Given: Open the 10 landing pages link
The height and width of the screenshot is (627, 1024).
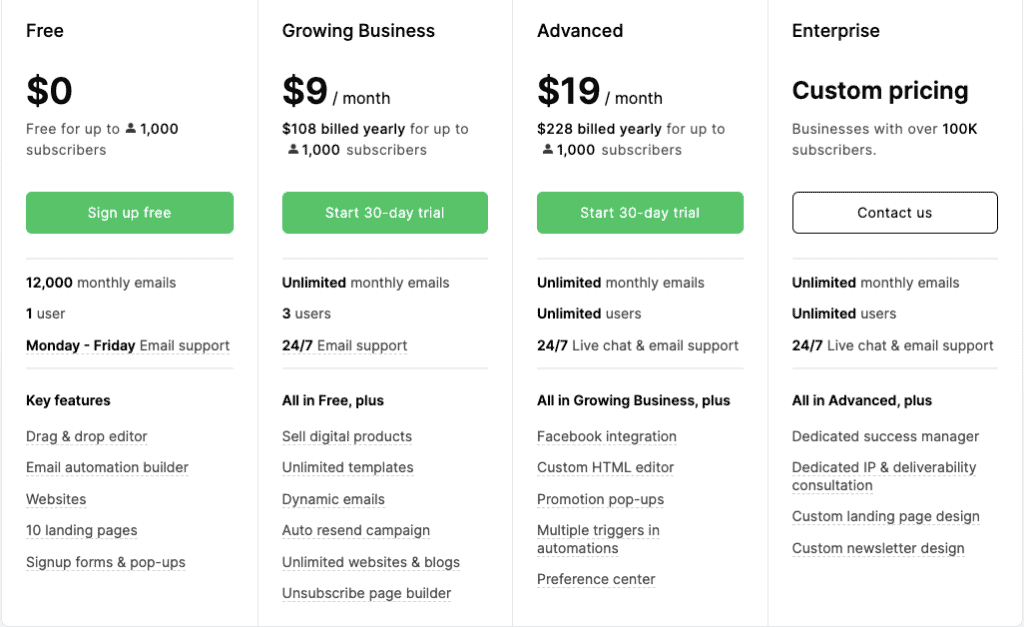Looking at the screenshot, I should (x=81, y=530).
